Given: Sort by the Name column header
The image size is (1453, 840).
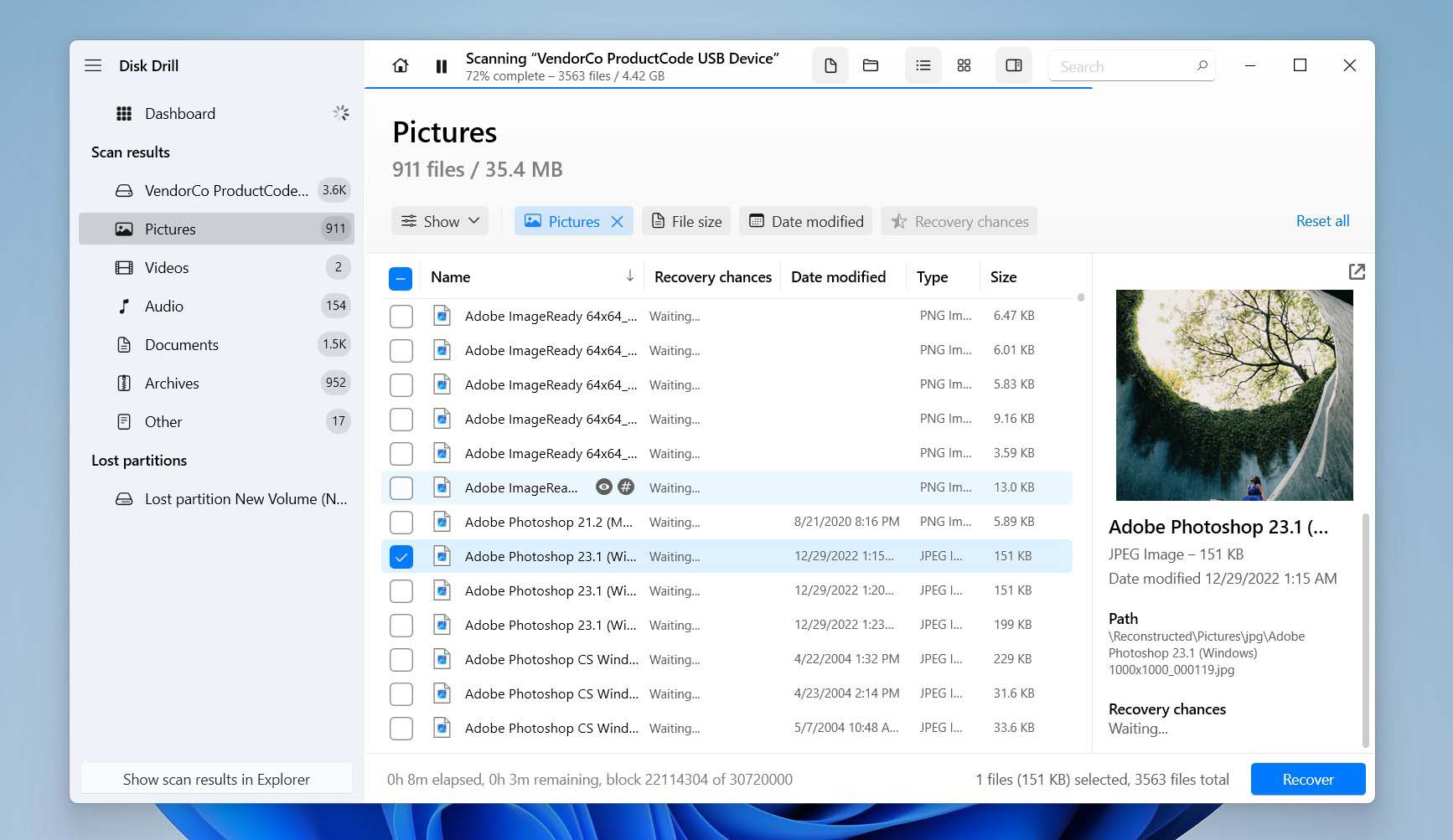Looking at the screenshot, I should click(451, 276).
